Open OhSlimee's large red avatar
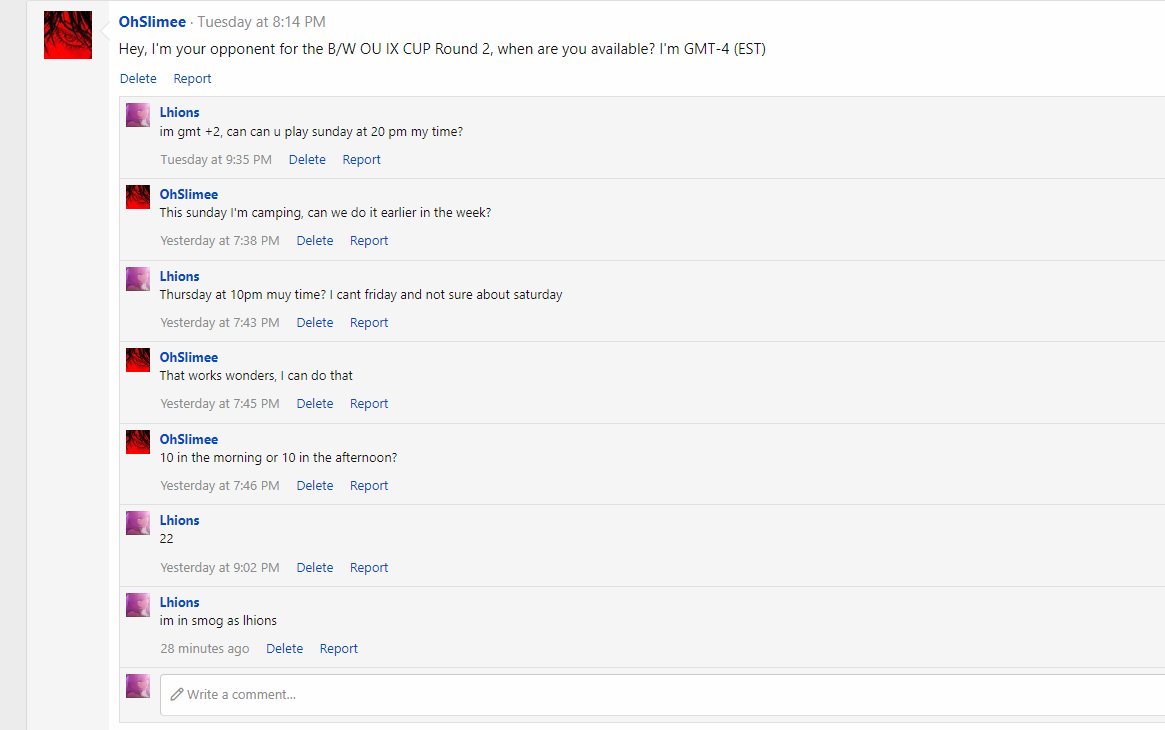The width and height of the screenshot is (1165, 730). 68,35
